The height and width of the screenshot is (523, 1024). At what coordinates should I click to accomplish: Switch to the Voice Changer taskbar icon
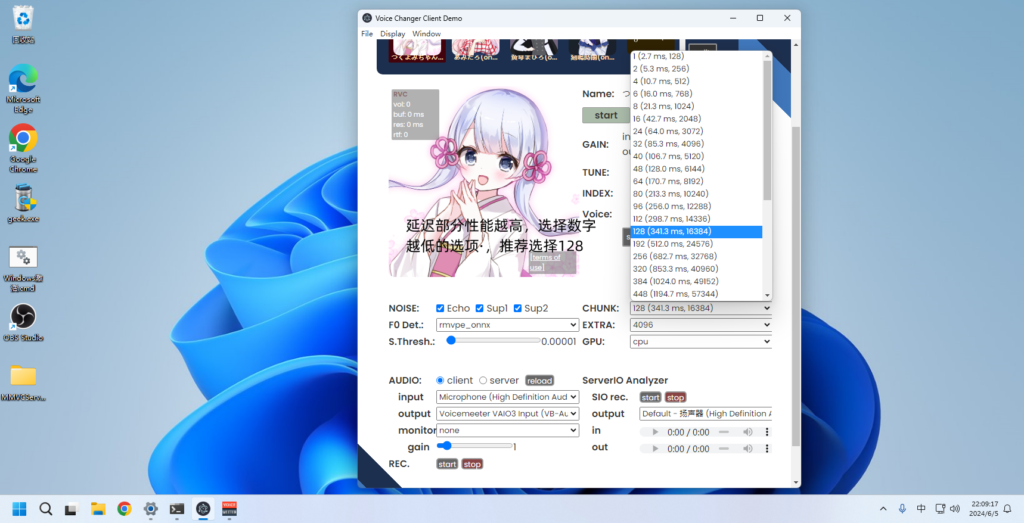203,509
